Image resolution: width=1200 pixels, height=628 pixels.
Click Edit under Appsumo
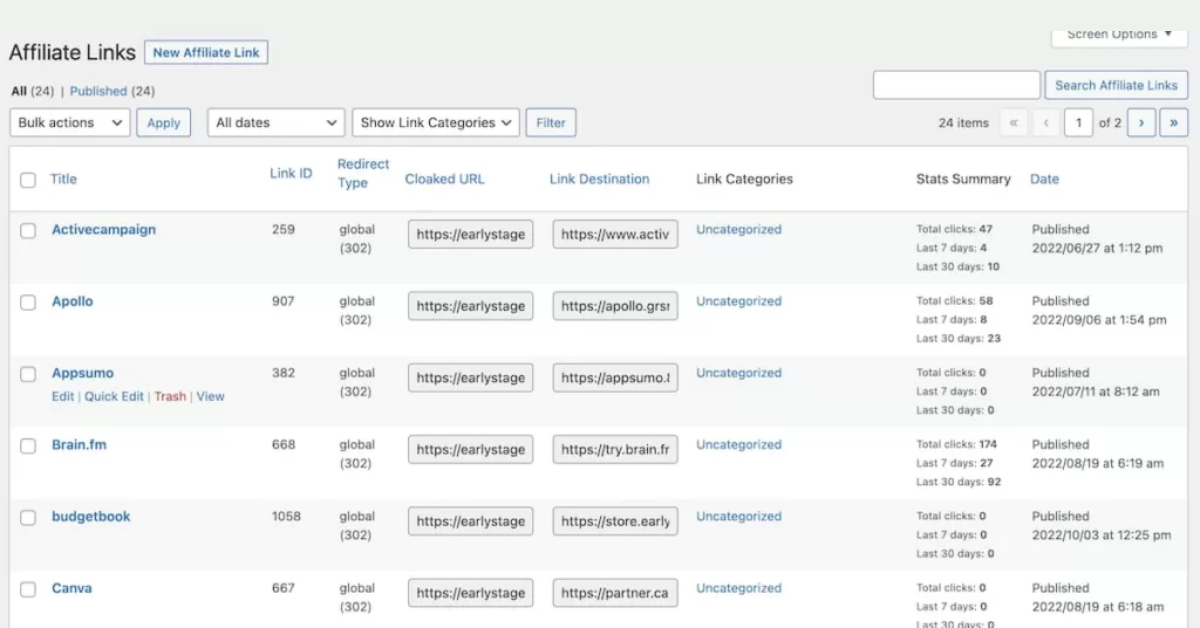(63, 396)
